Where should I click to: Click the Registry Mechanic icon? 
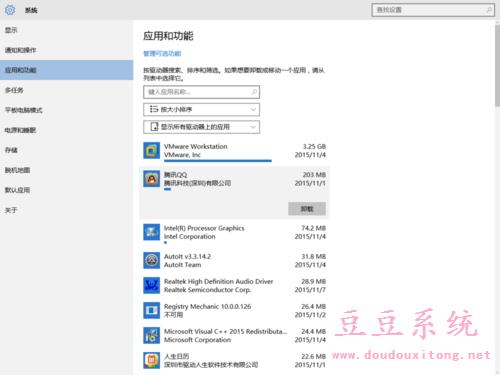pyautogui.click(x=152, y=310)
